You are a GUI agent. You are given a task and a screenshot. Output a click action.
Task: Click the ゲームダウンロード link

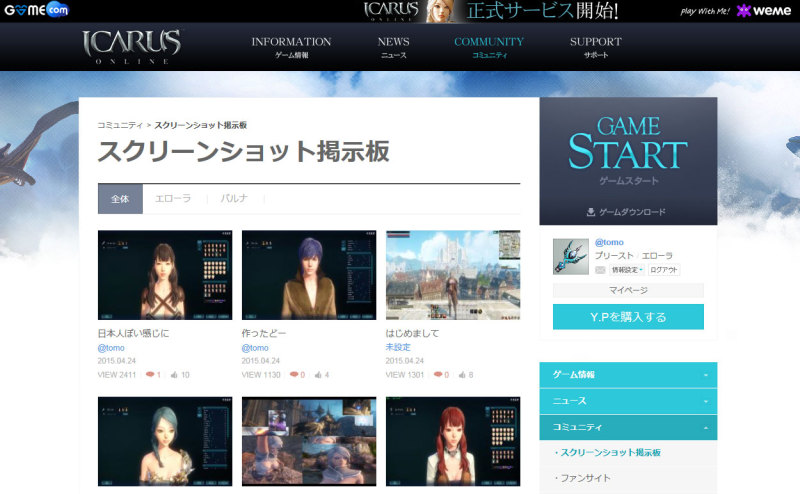click(632, 212)
